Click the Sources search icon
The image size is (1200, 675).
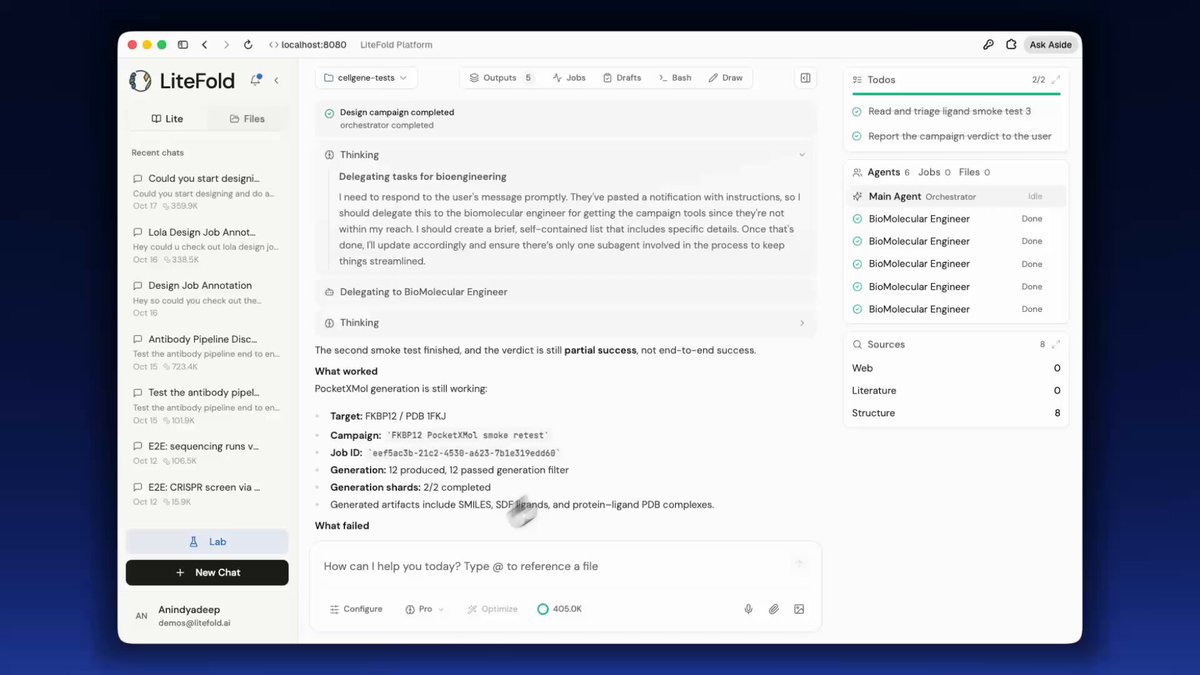(857, 344)
